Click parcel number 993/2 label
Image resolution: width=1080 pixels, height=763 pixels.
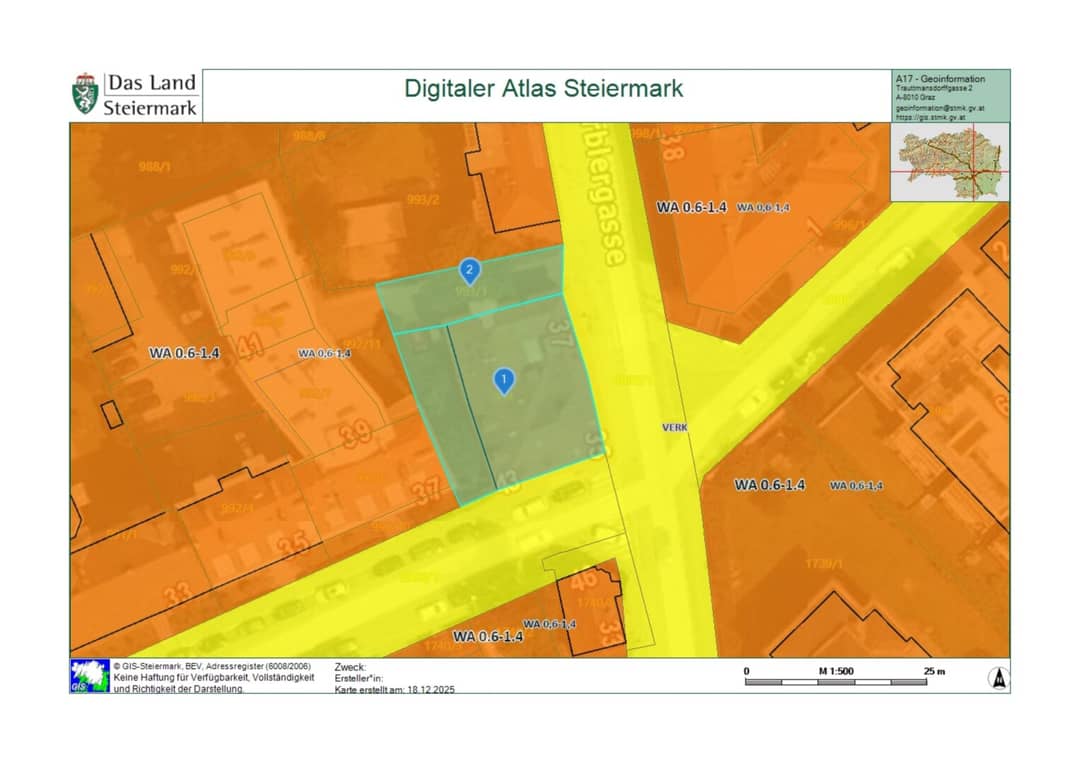(x=423, y=200)
